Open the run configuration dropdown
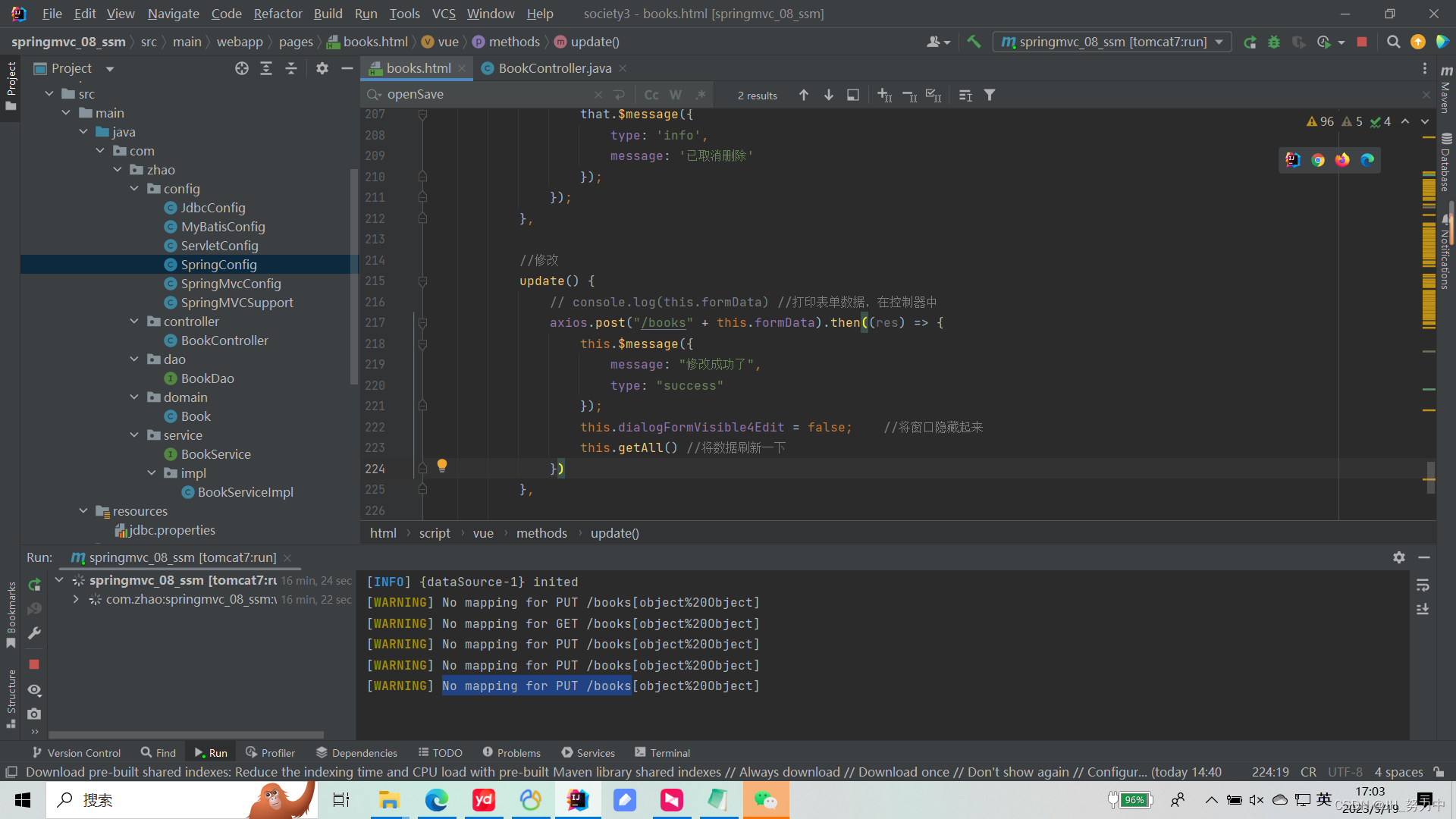 point(1219,42)
